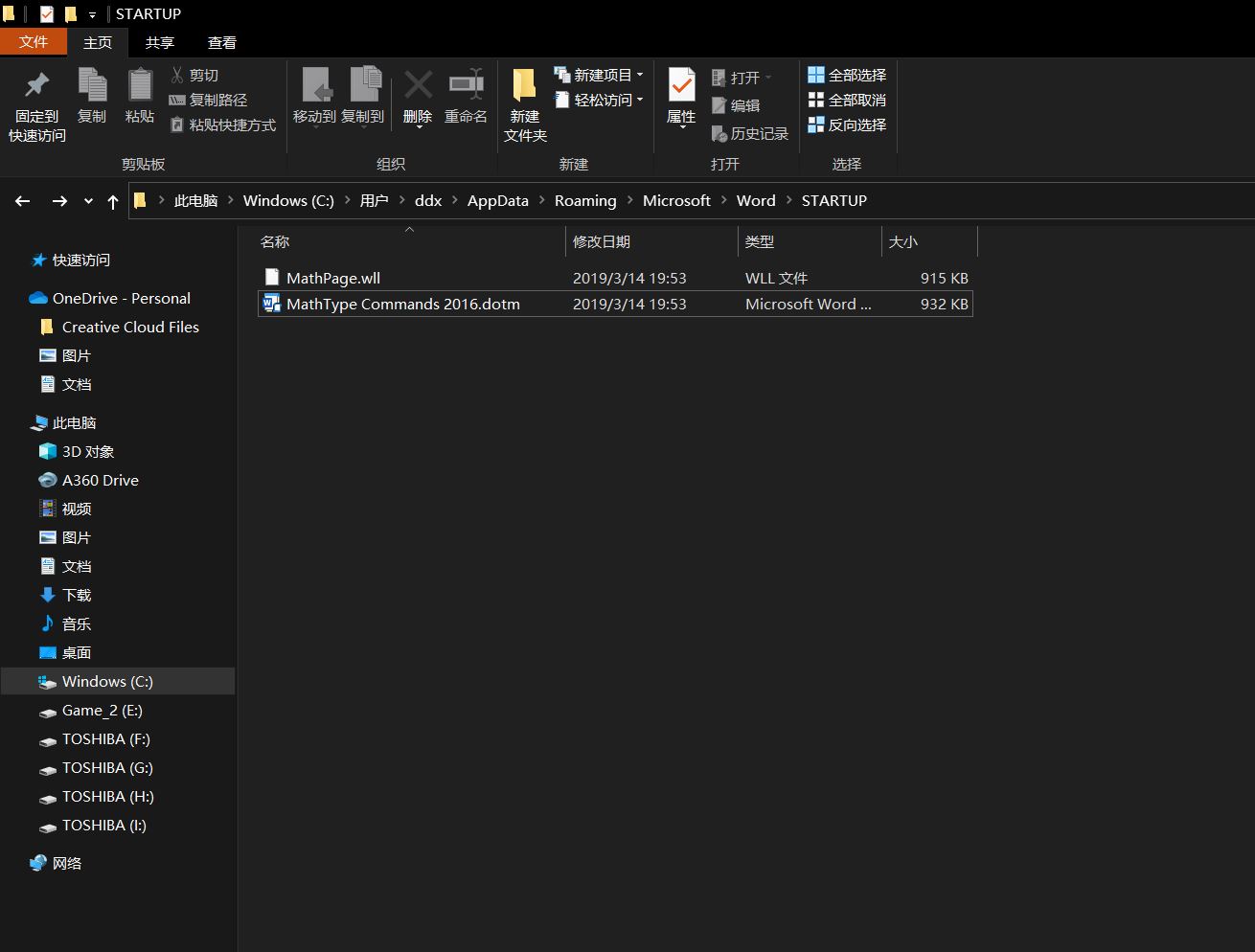Navigate to AppData in the address bar
This screenshot has width=1255, height=952.
498,201
